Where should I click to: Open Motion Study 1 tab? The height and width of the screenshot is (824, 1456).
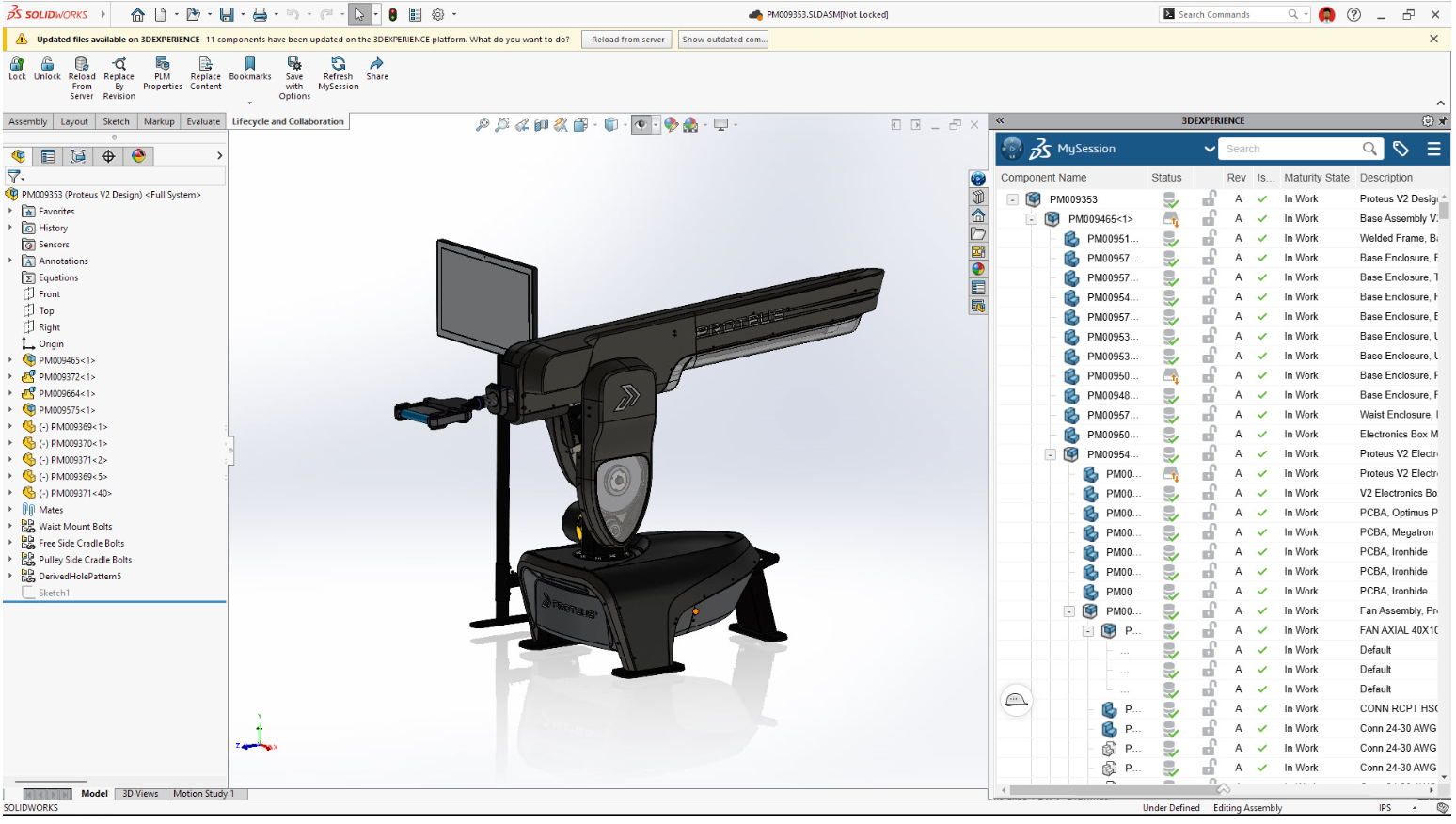click(x=203, y=794)
